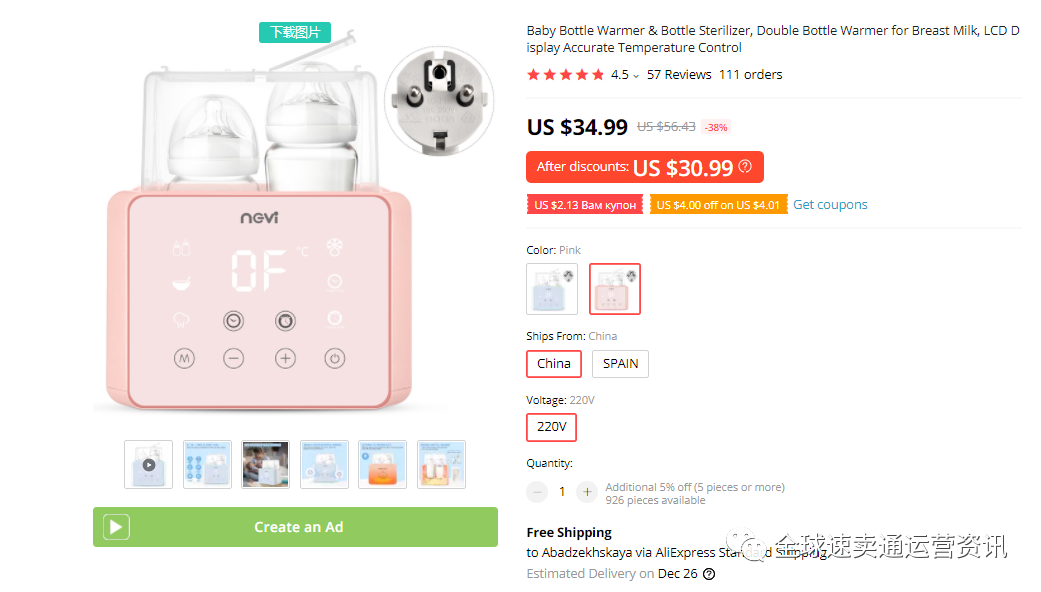This screenshot has height=592, width=1041.
Task: Click the US $4.00 off coupon tag
Action: pos(718,205)
